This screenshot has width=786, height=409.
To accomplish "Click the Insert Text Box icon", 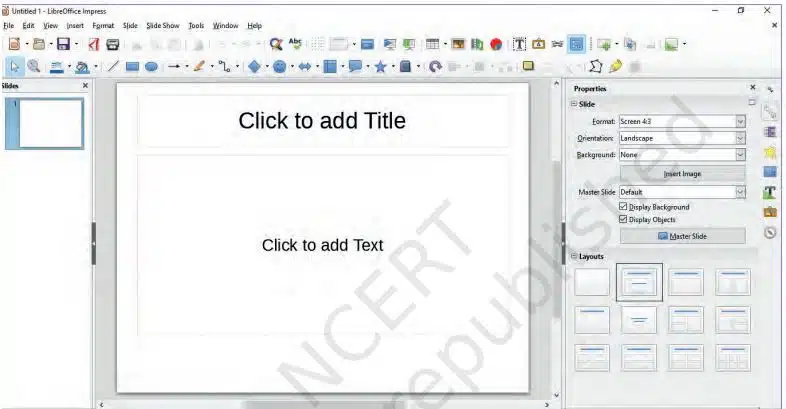I will [x=520, y=44].
